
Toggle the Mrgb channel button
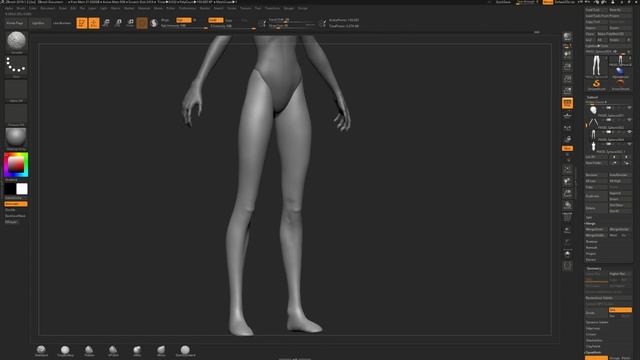pyautogui.click(x=165, y=20)
